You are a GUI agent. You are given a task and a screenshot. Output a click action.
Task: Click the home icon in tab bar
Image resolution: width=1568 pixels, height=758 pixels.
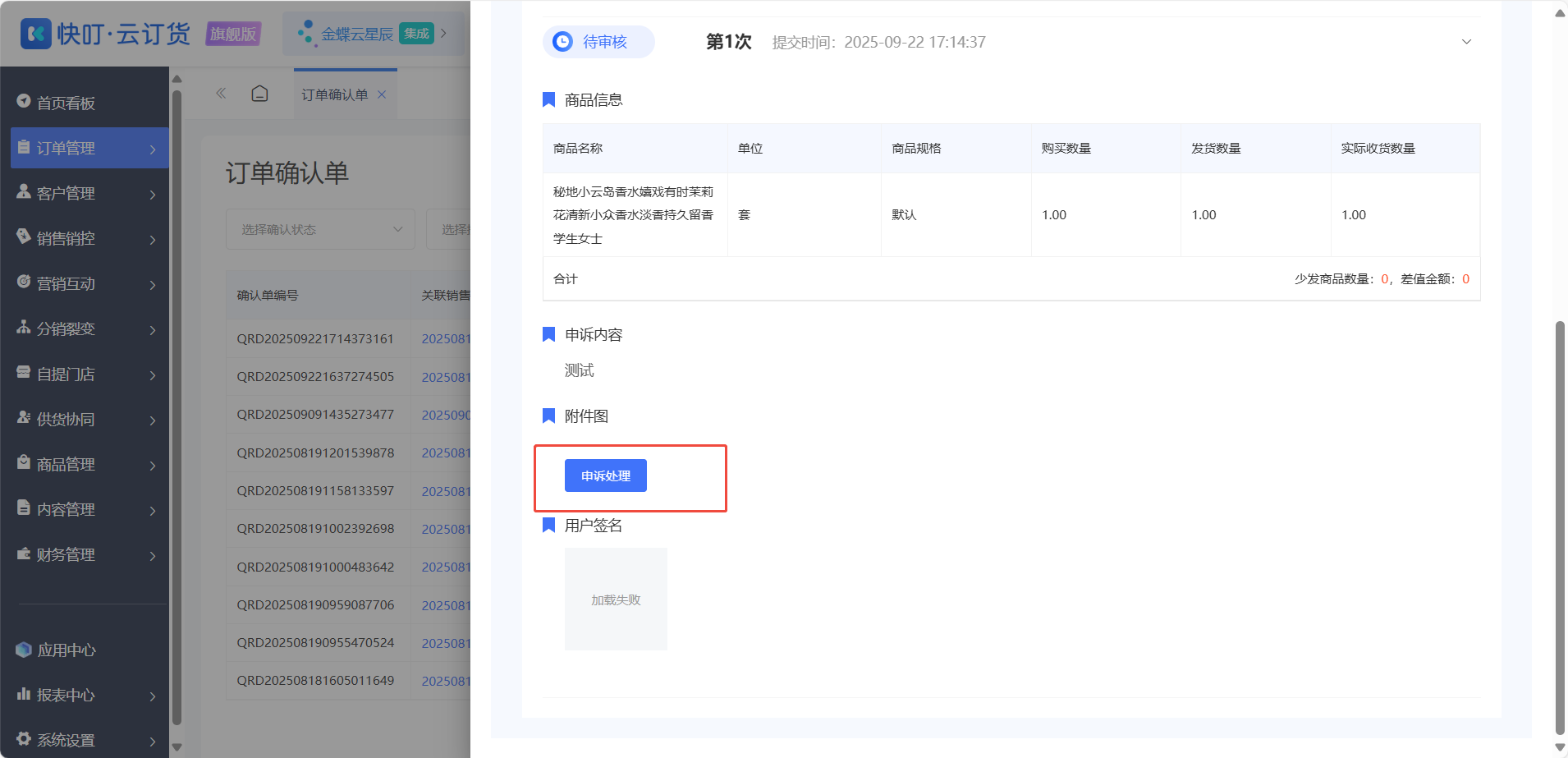[259, 94]
